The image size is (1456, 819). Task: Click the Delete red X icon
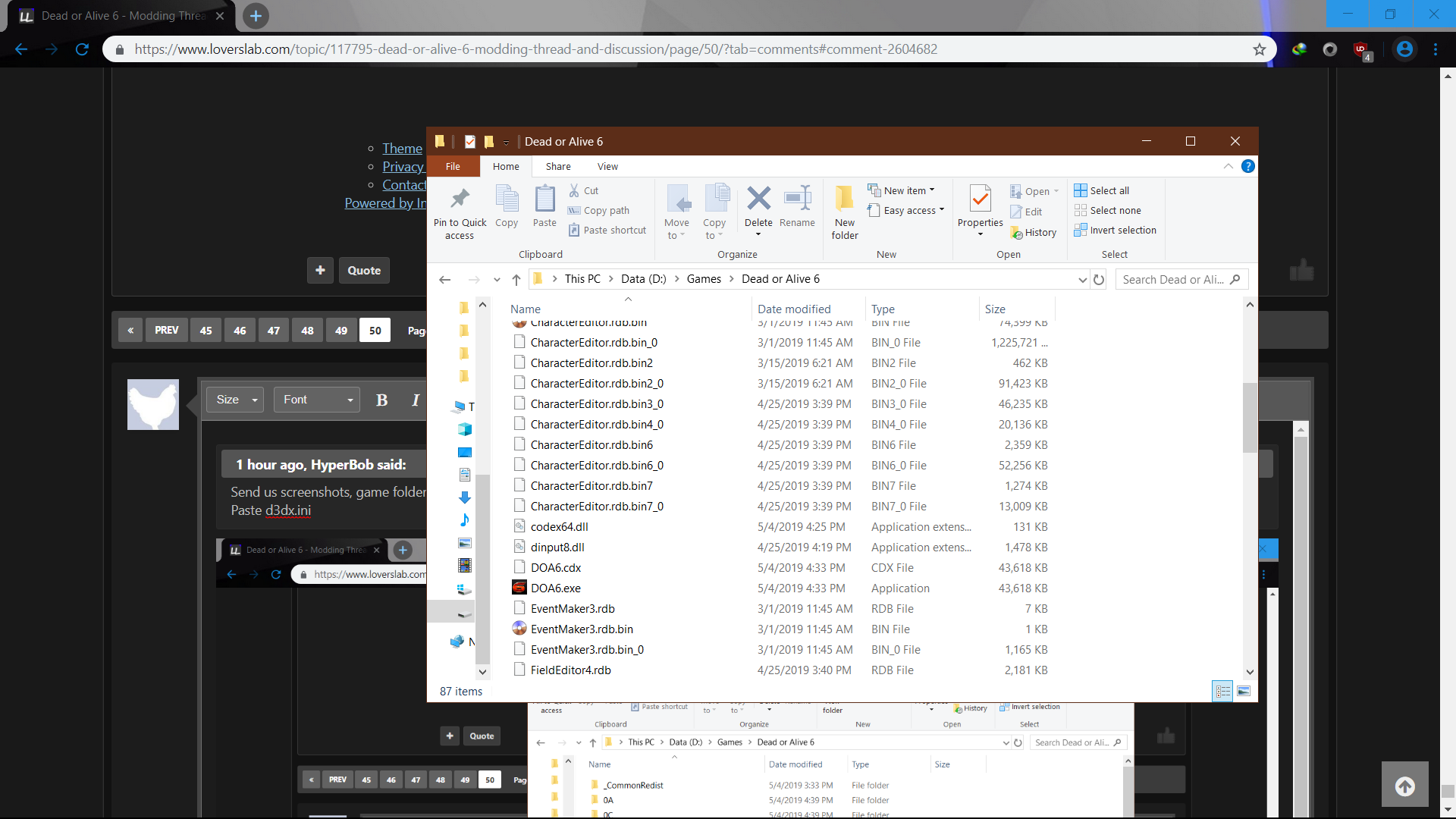(x=758, y=199)
